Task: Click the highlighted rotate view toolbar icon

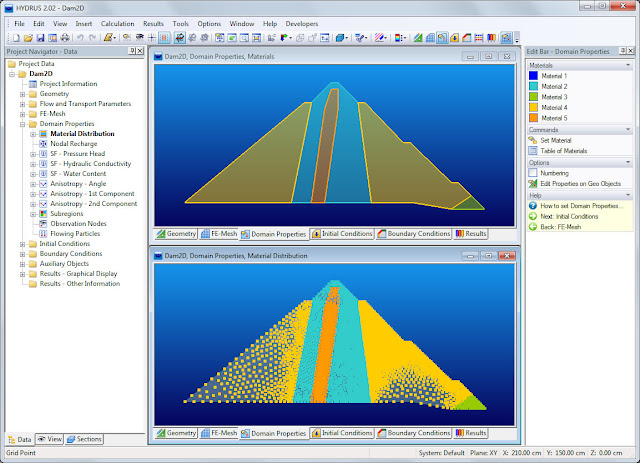Action: click(180, 38)
